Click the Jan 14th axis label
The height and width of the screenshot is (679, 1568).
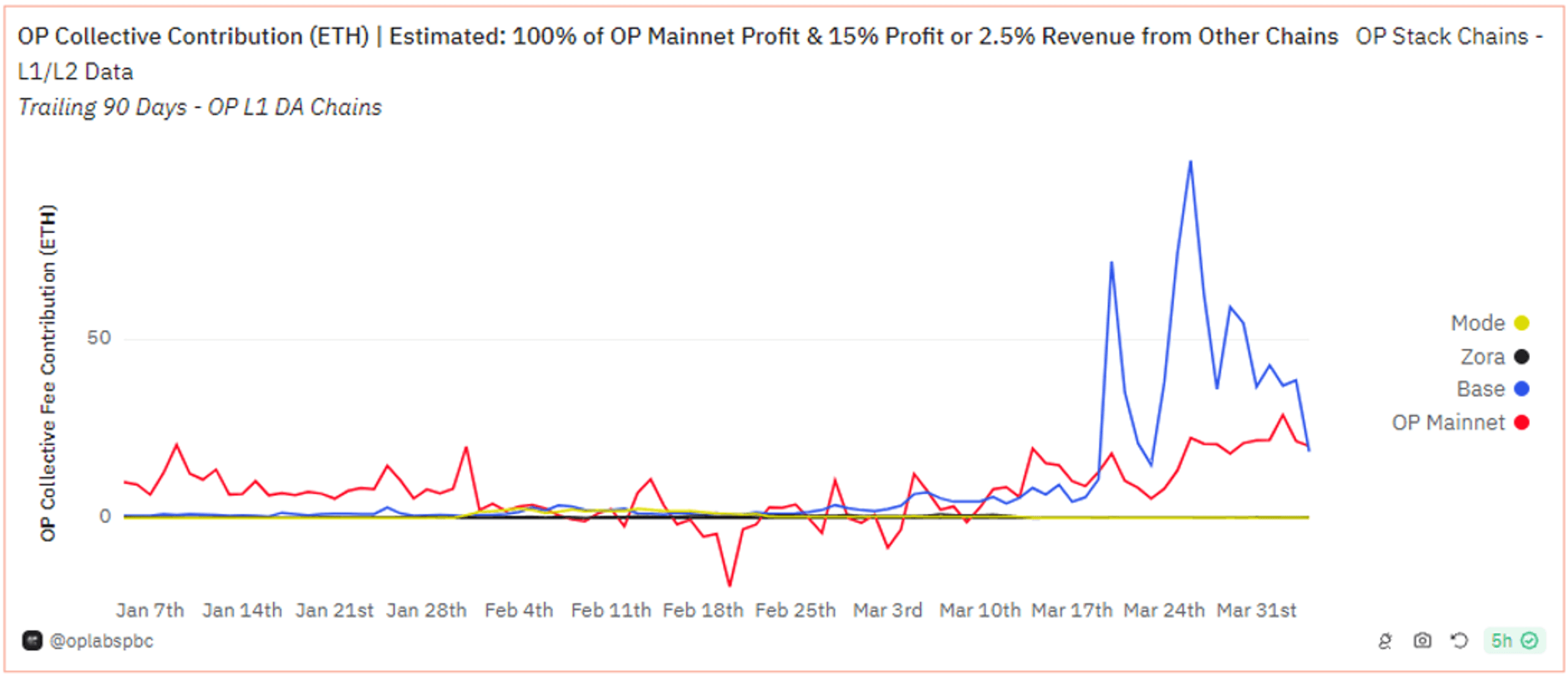coord(242,610)
